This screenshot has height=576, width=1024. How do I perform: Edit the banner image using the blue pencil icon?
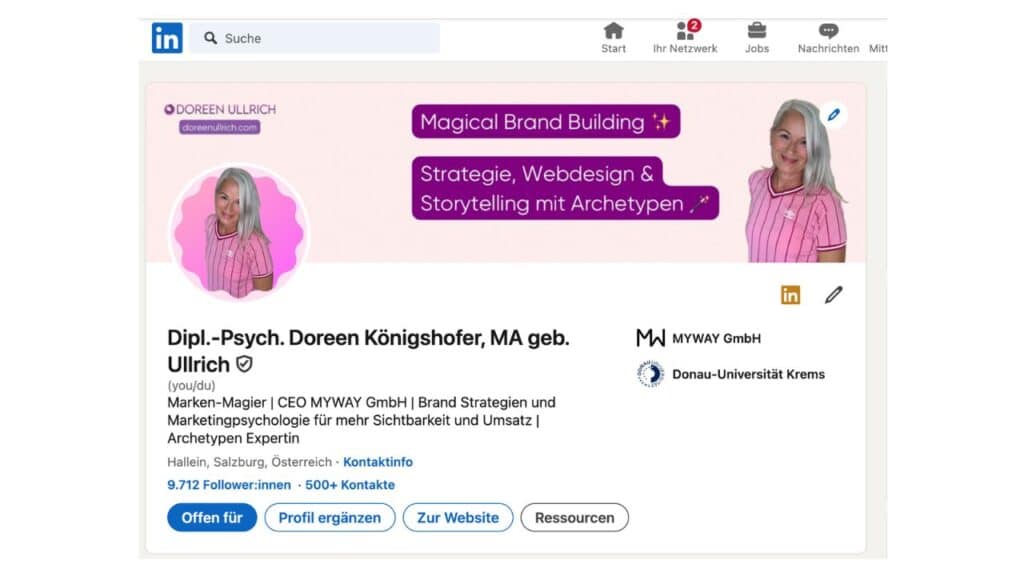(833, 115)
